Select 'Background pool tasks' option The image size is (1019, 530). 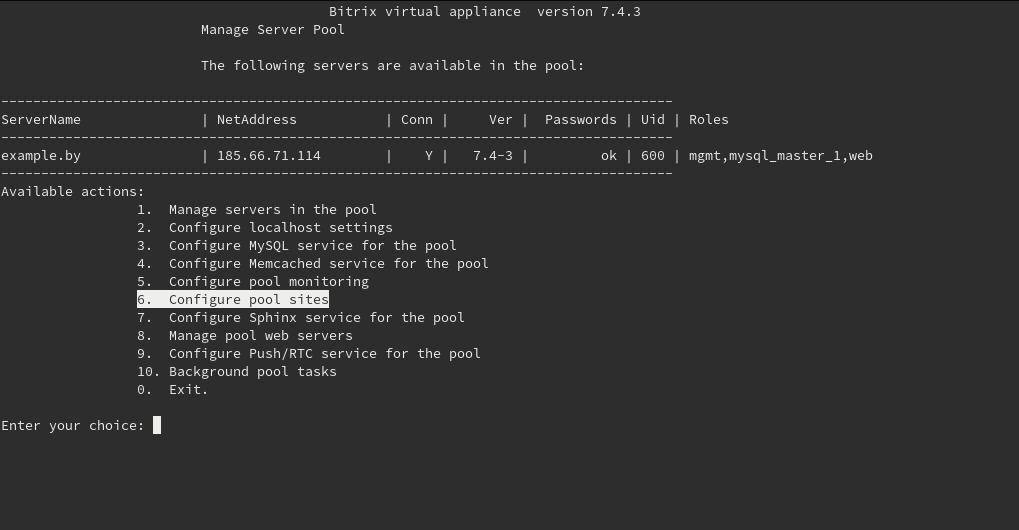pos(252,372)
